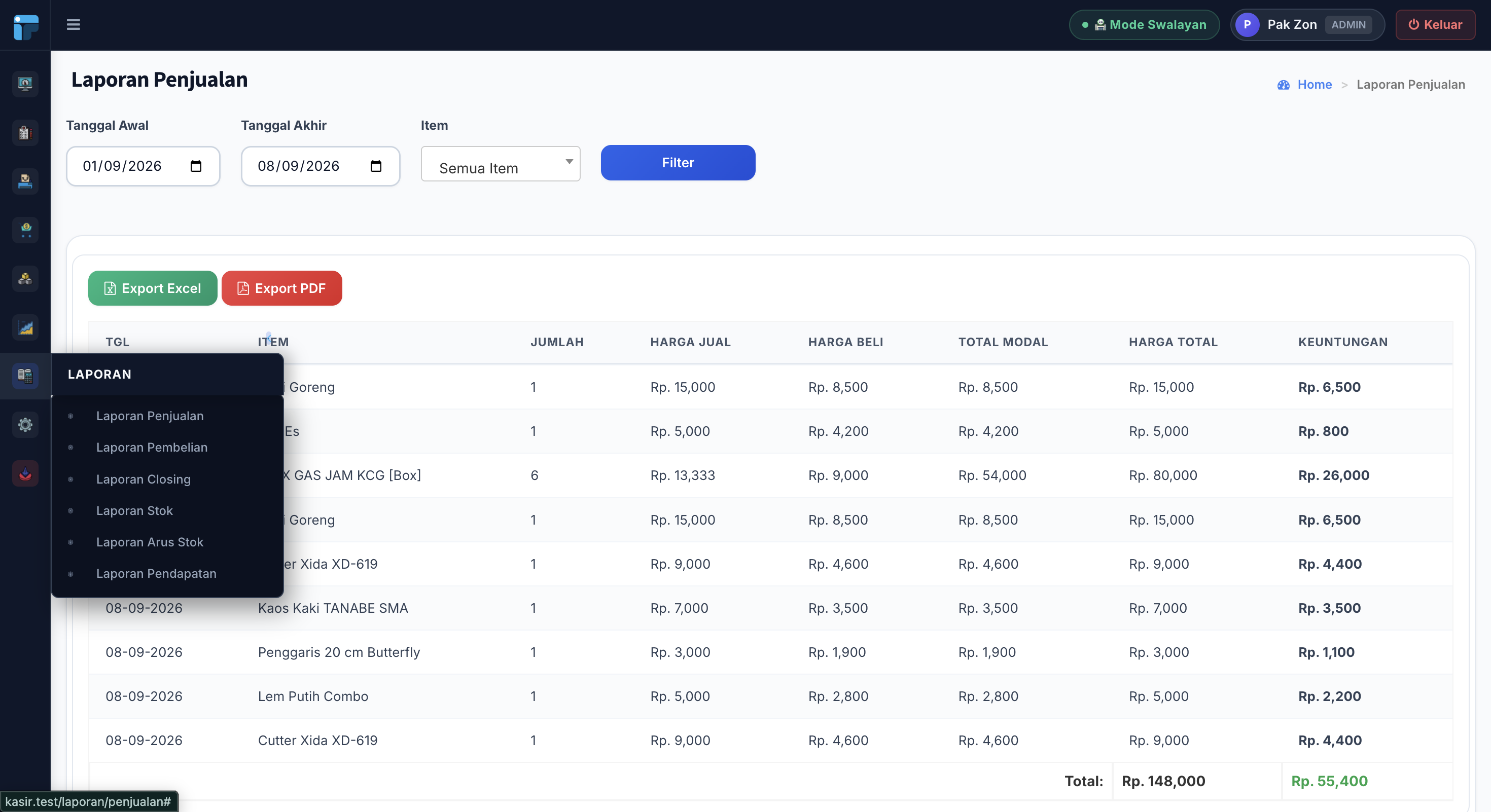Follow the Home breadcrumb link
1491x812 pixels.
tap(1314, 85)
